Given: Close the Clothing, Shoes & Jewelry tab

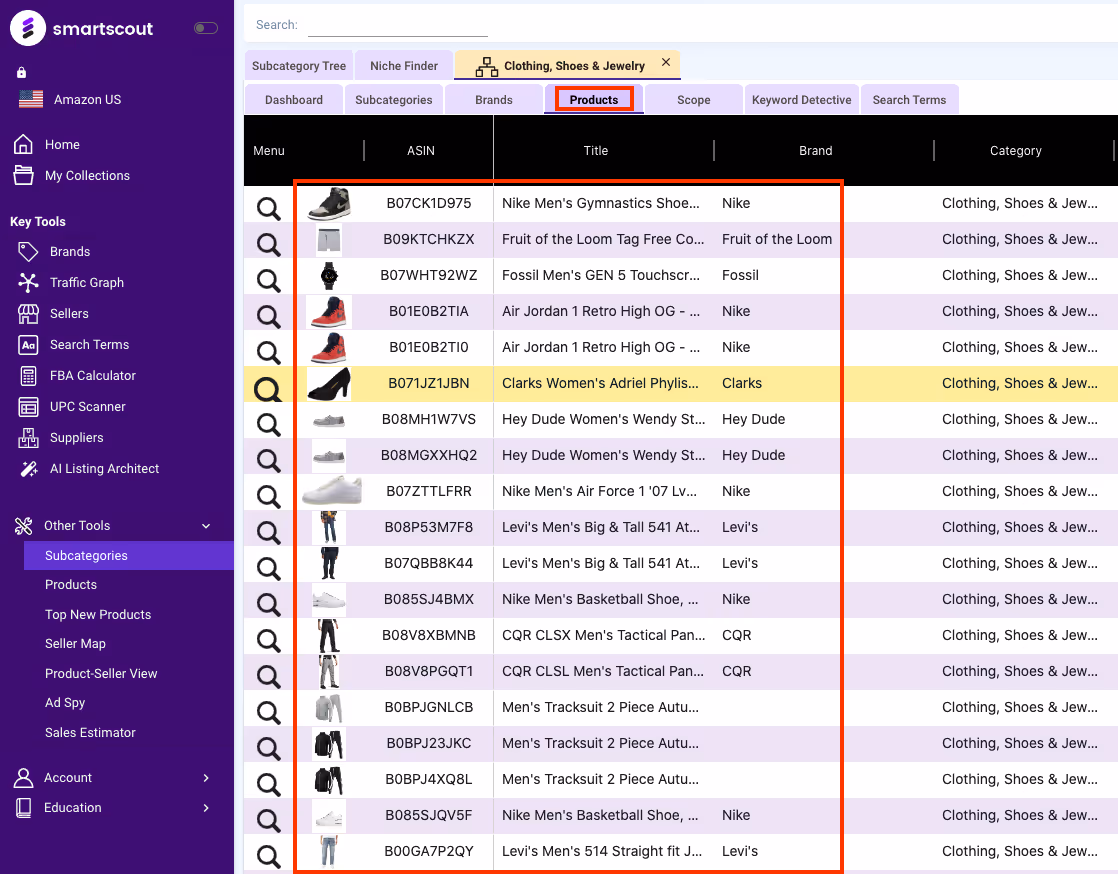Looking at the screenshot, I should tap(666, 62).
